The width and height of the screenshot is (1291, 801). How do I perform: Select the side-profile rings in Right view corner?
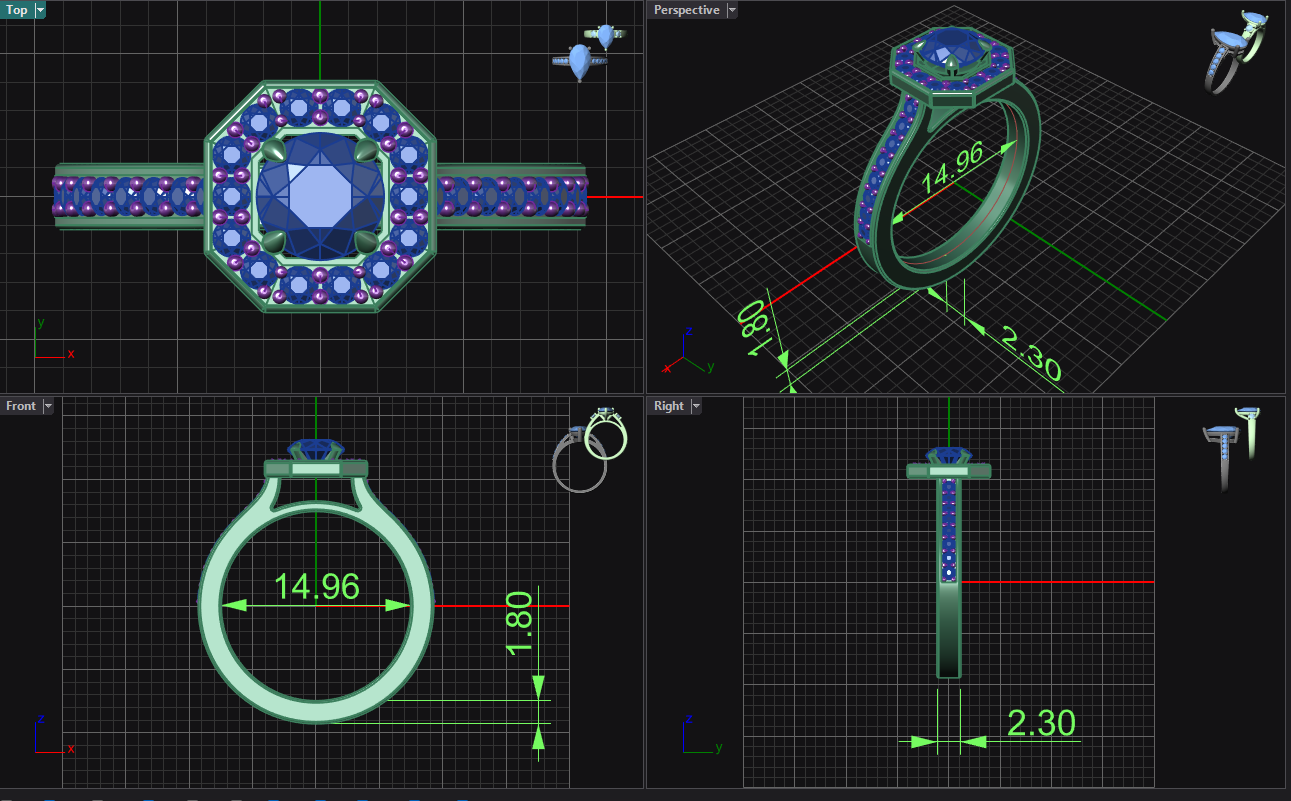coord(1232,445)
